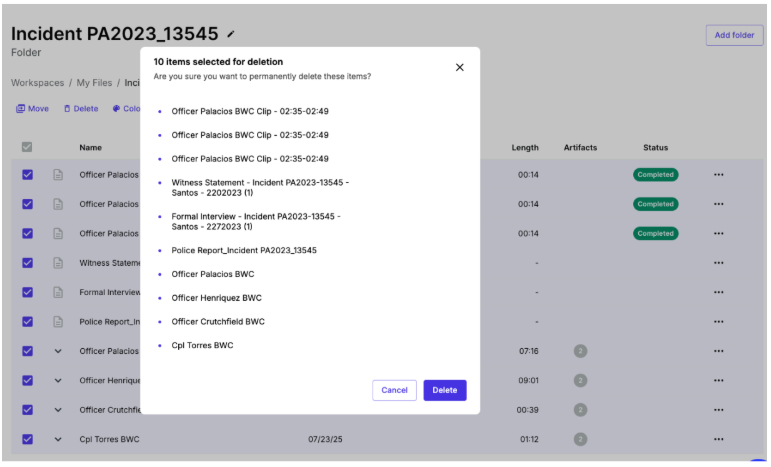Click Delete in the toolbar
This screenshot has width=771, height=467.
point(81,109)
